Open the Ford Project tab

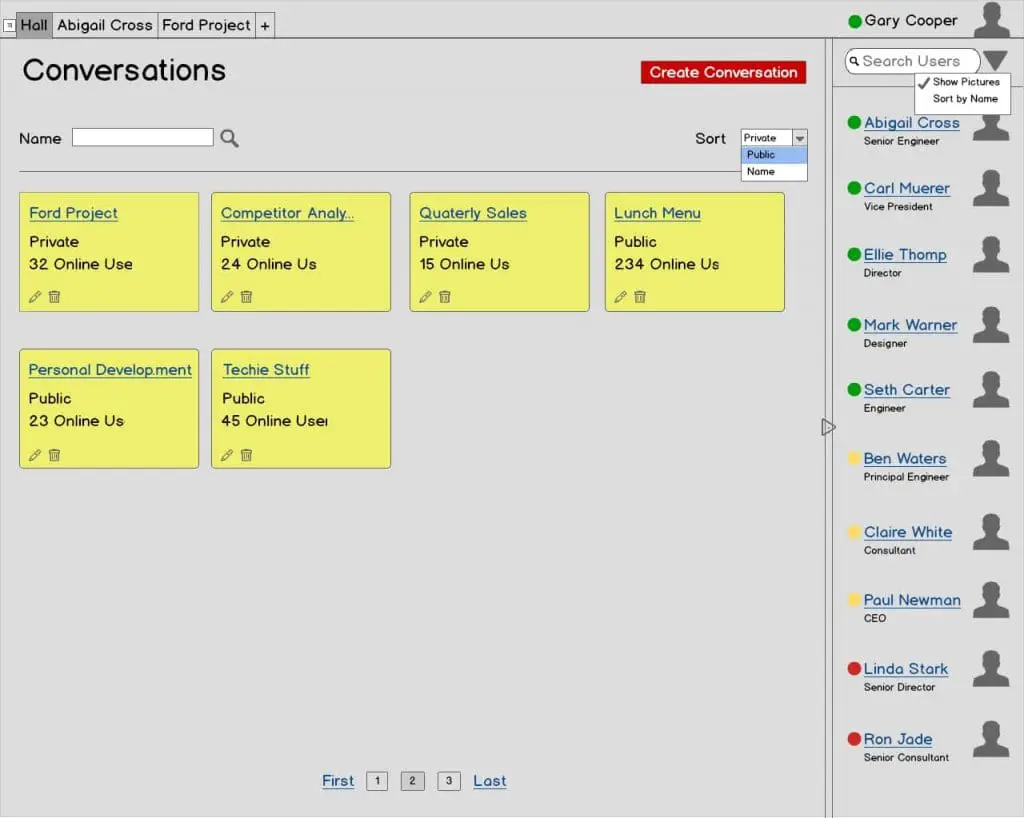click(206, 25)
